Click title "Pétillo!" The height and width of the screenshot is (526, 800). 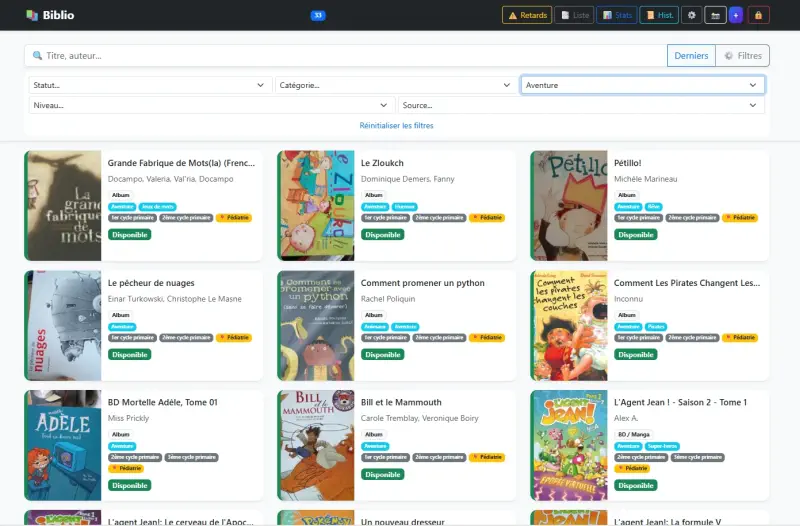point(628,163)
